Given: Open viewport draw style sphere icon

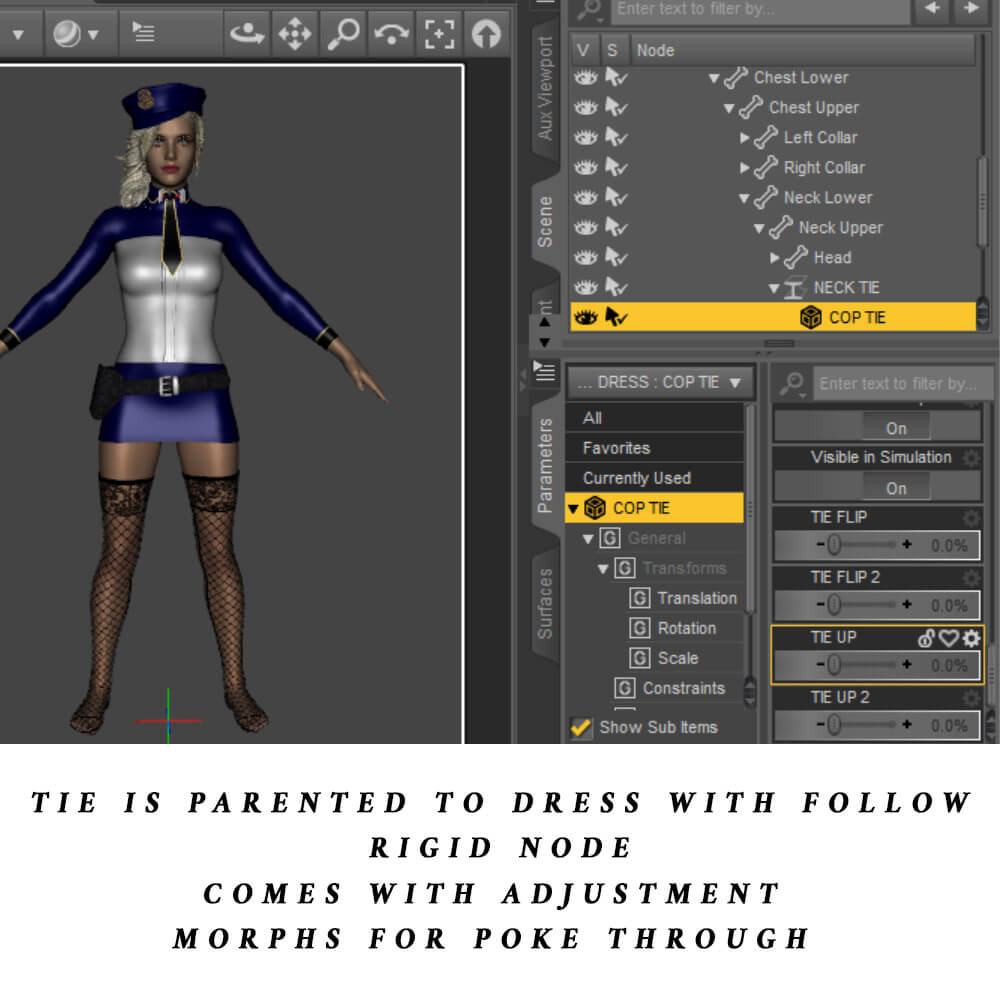Looking at the screenshot, I should coord(73,34).
